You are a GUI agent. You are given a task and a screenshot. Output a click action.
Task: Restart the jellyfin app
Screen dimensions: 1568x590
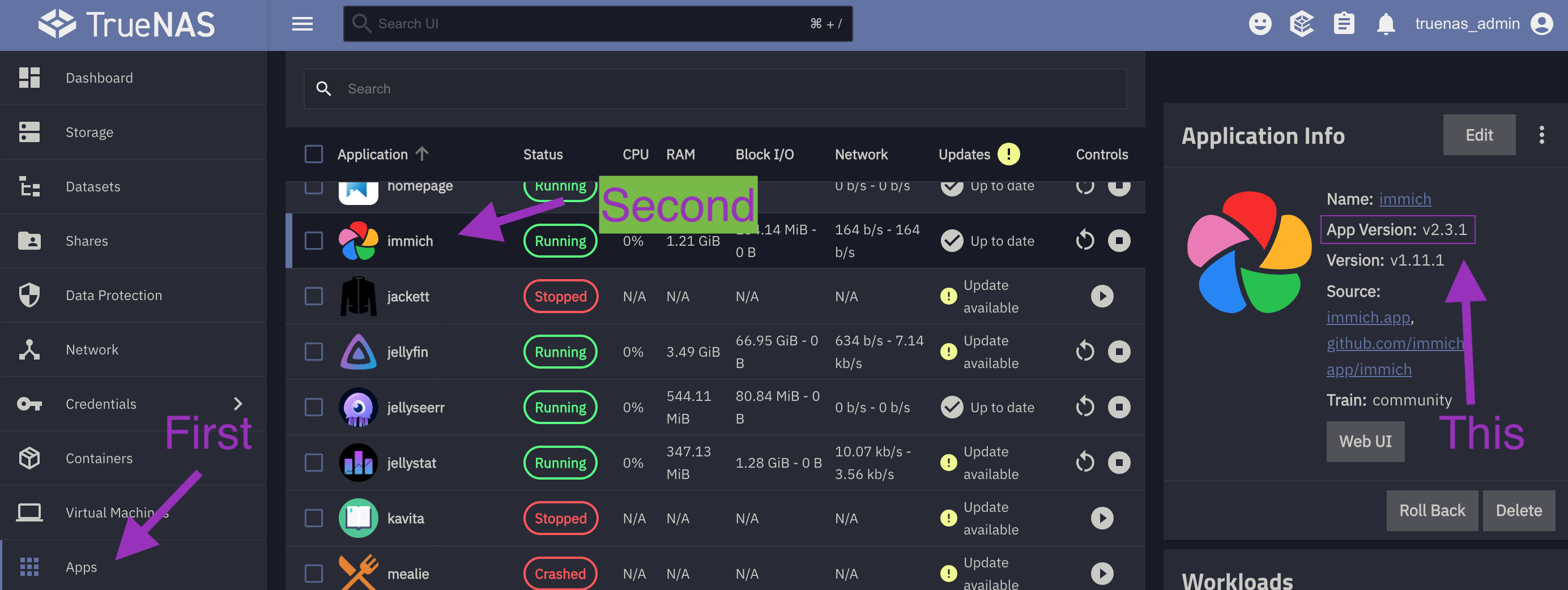point(1085,352)
